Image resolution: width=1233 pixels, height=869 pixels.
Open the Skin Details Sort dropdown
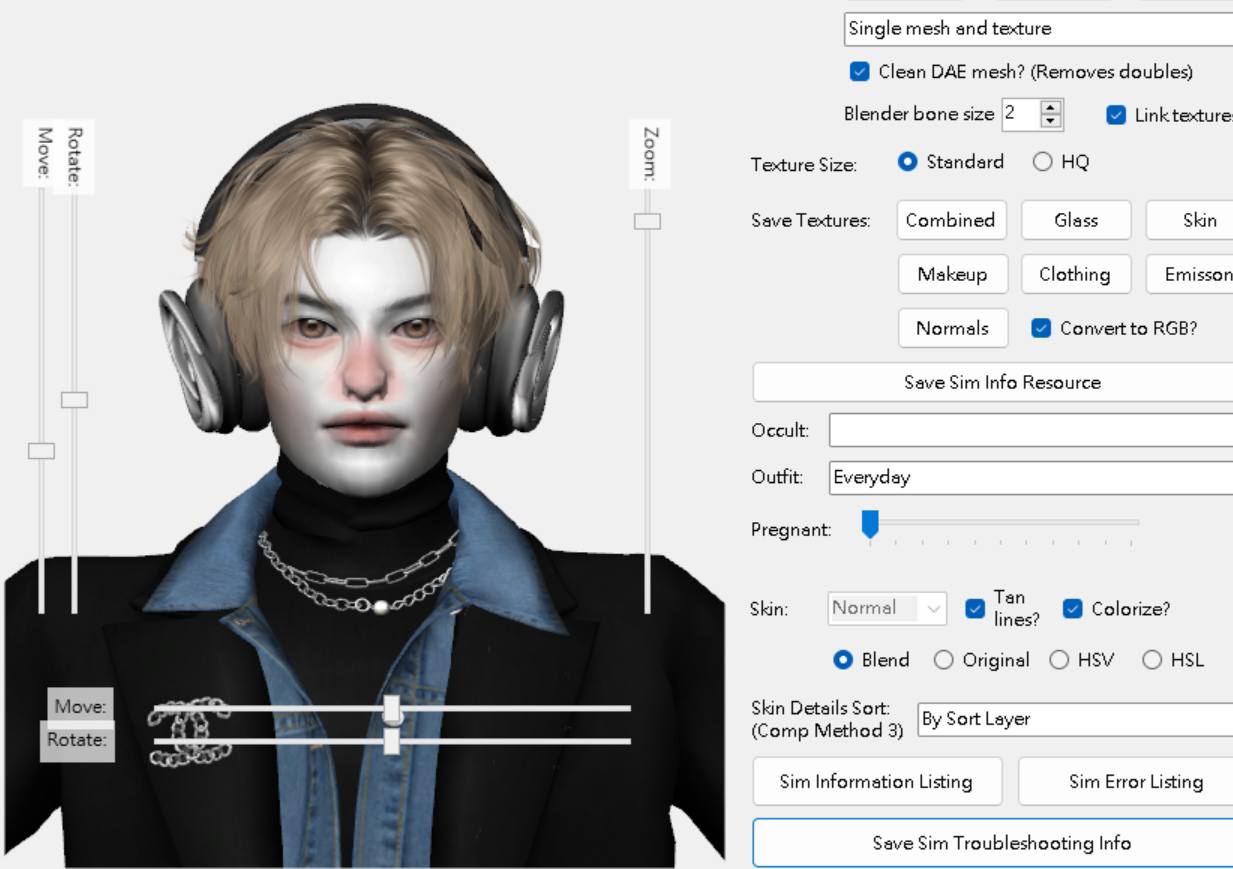click(1075, 719)
